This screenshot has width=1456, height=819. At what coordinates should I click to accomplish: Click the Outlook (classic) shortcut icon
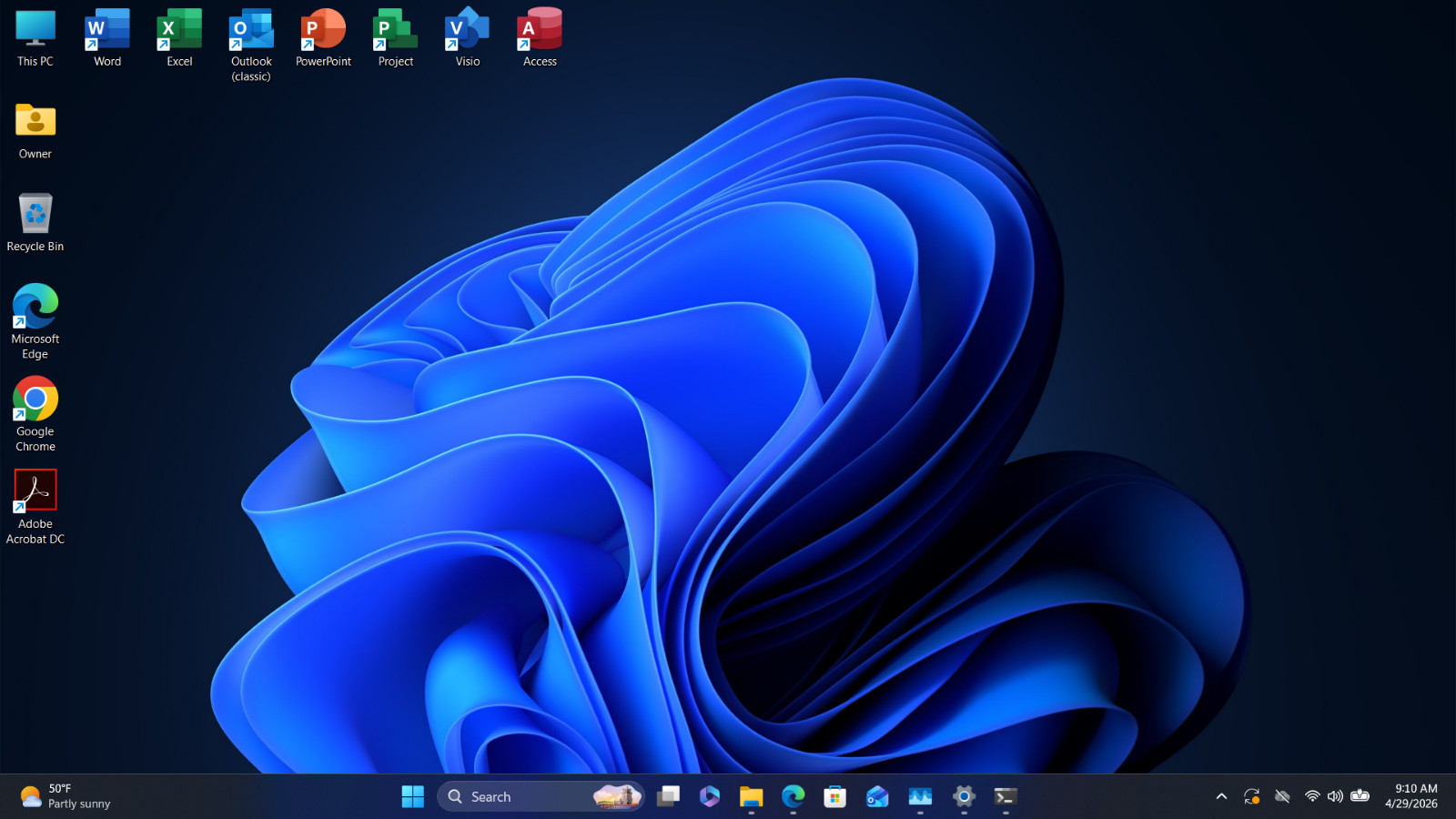[x=251, y=30]
